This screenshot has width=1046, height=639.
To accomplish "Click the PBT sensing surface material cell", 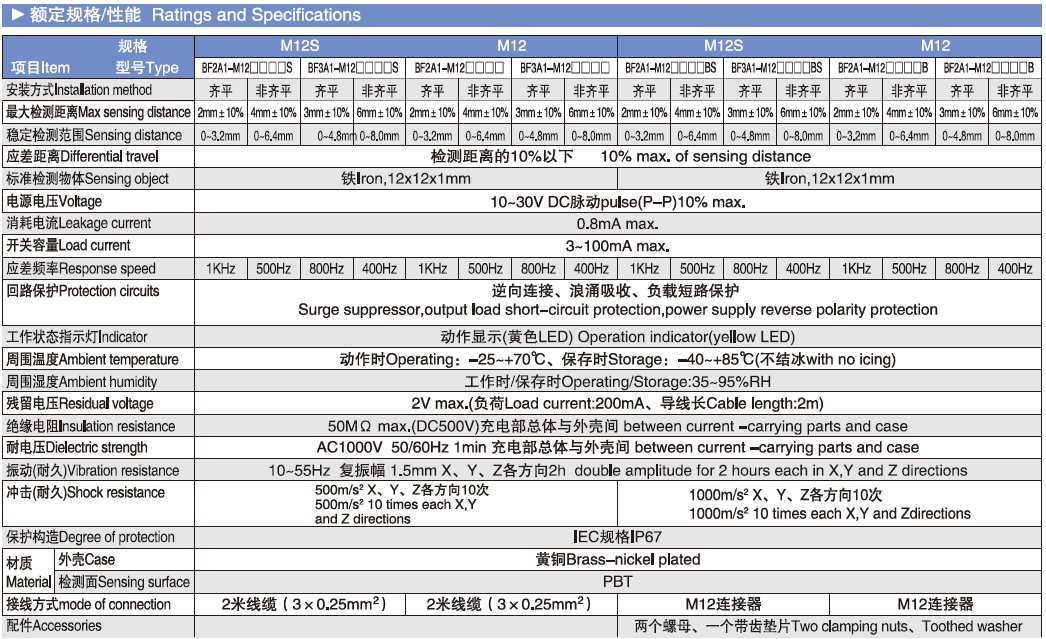I will (x=617, y=581).
